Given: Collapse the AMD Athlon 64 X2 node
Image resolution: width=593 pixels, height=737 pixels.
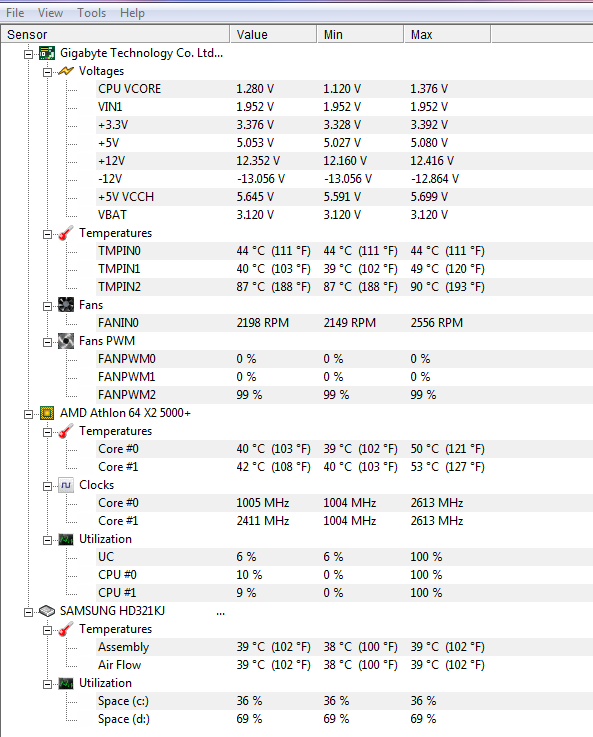Looking at the screenshot, I should [29, 414].
